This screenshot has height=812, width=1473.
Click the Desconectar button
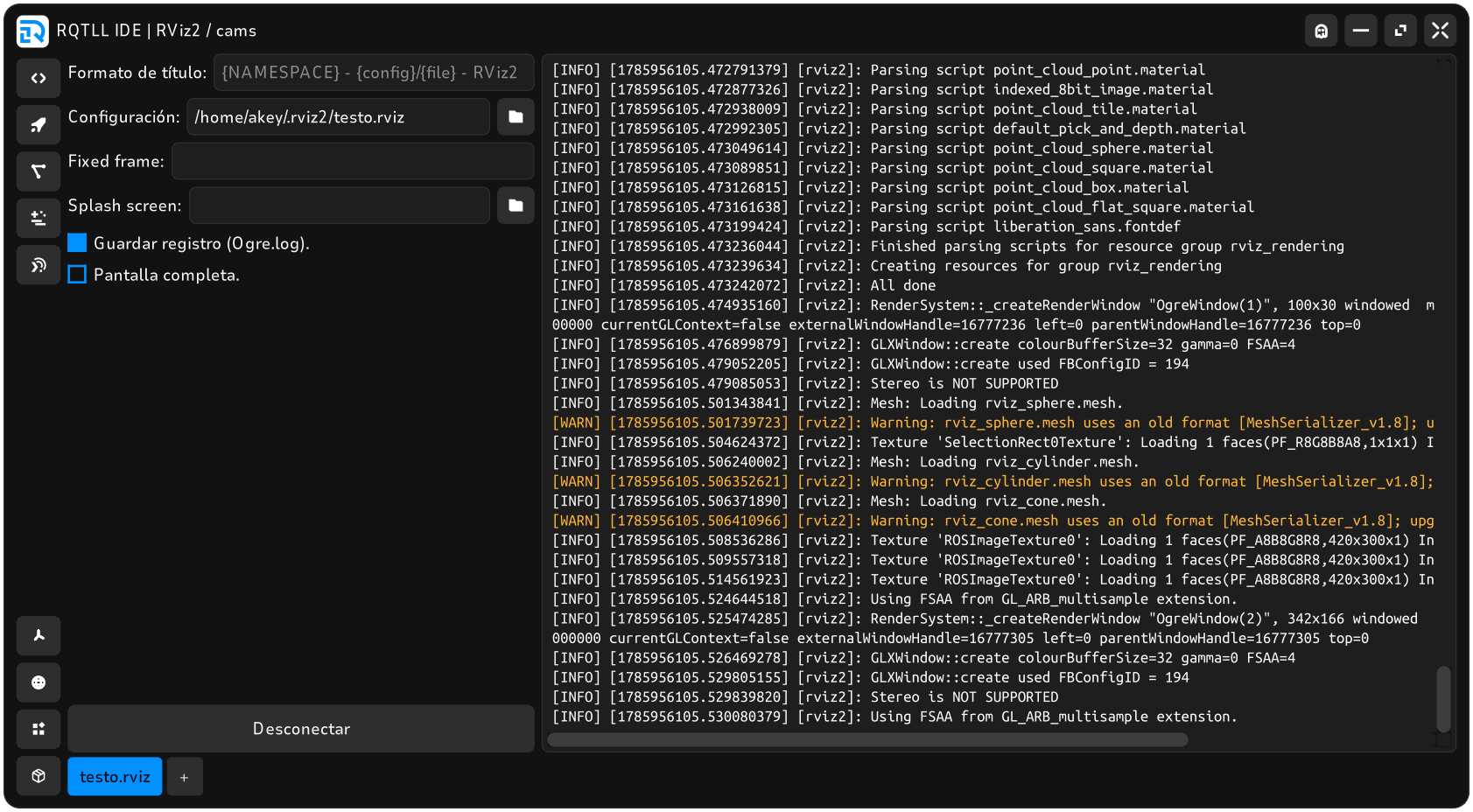point(301,728)
